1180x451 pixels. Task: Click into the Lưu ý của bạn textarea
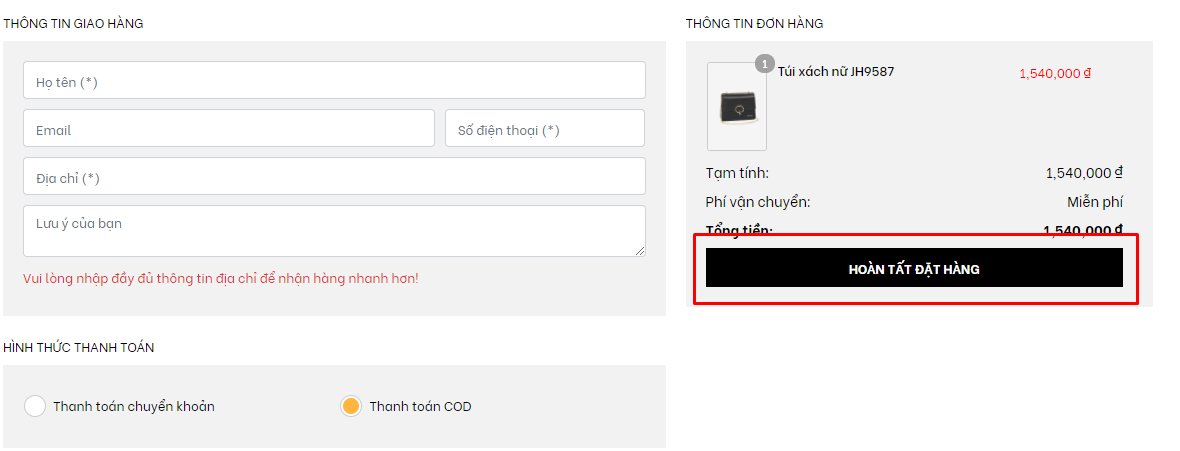[334, 231]
